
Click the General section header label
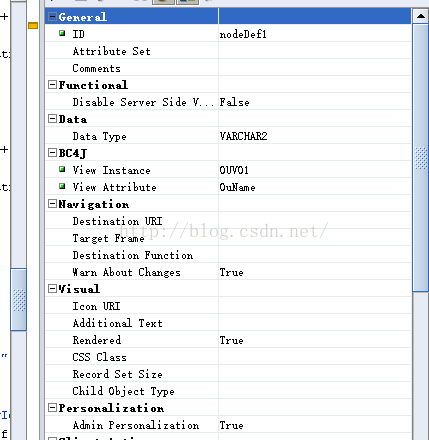point(83,17)
